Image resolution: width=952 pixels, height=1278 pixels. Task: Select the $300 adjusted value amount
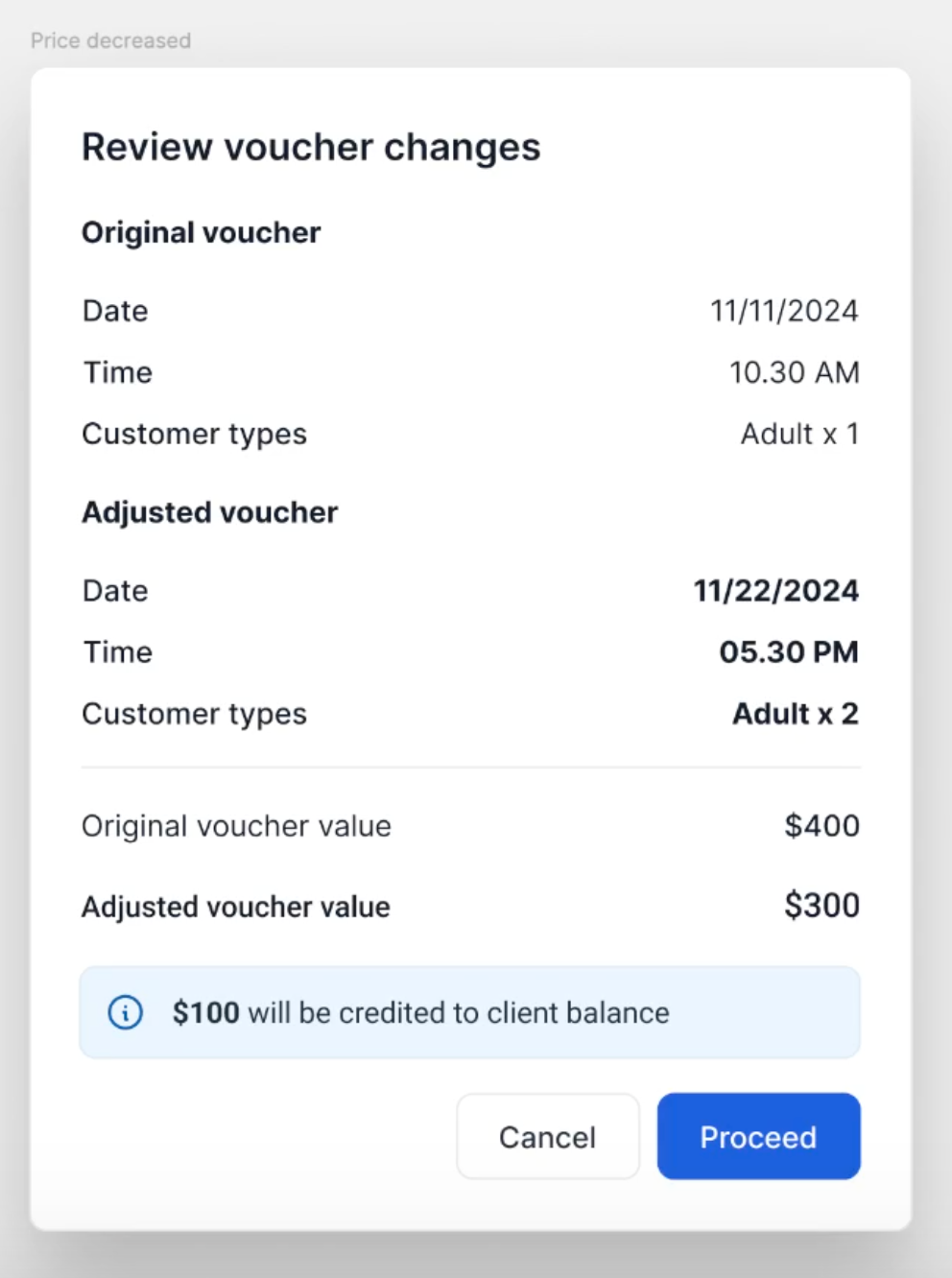coord(821,906)
